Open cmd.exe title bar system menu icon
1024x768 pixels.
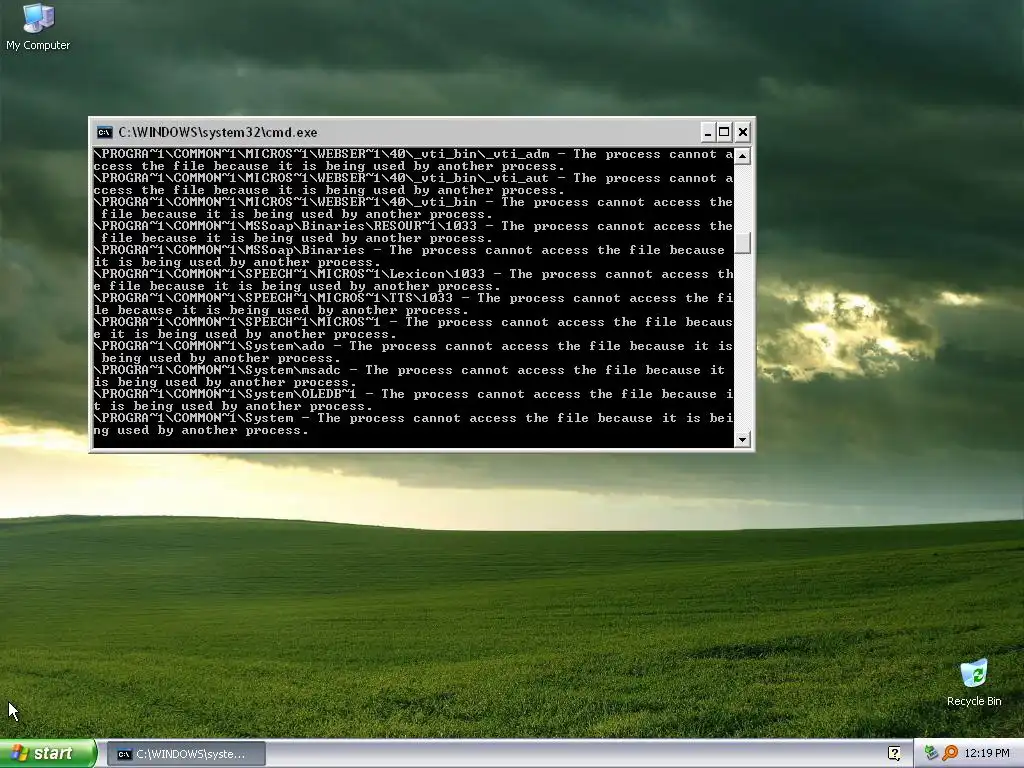coord(104,133)
